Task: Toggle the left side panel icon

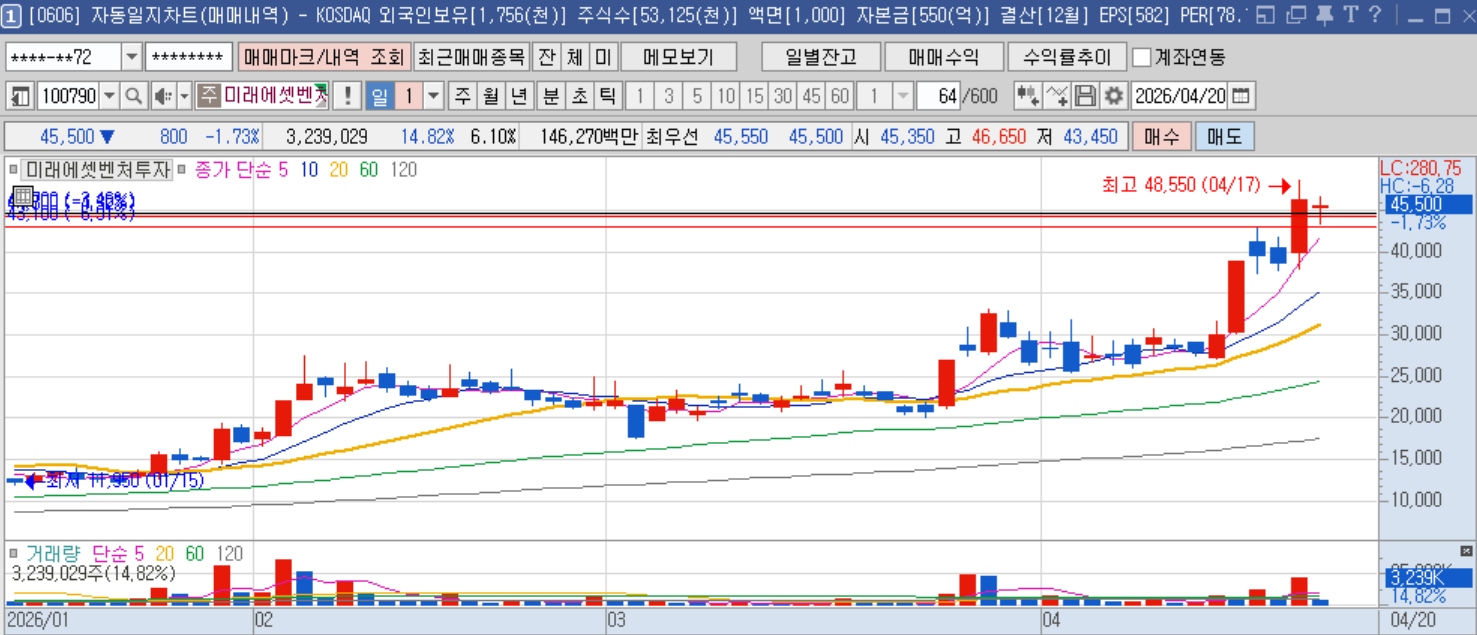Action: [20, 97]
